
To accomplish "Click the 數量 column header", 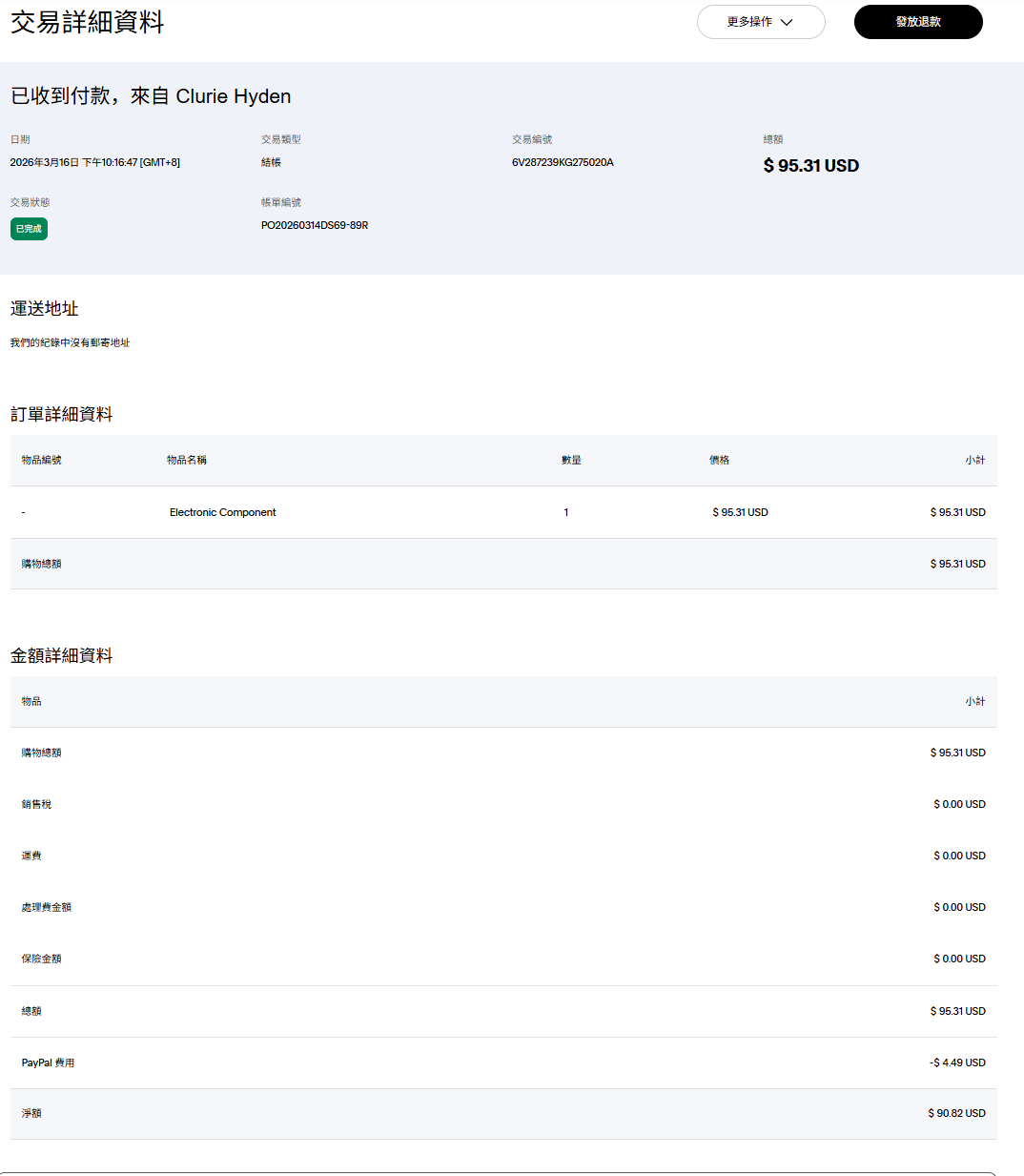I will pos(571,460).
